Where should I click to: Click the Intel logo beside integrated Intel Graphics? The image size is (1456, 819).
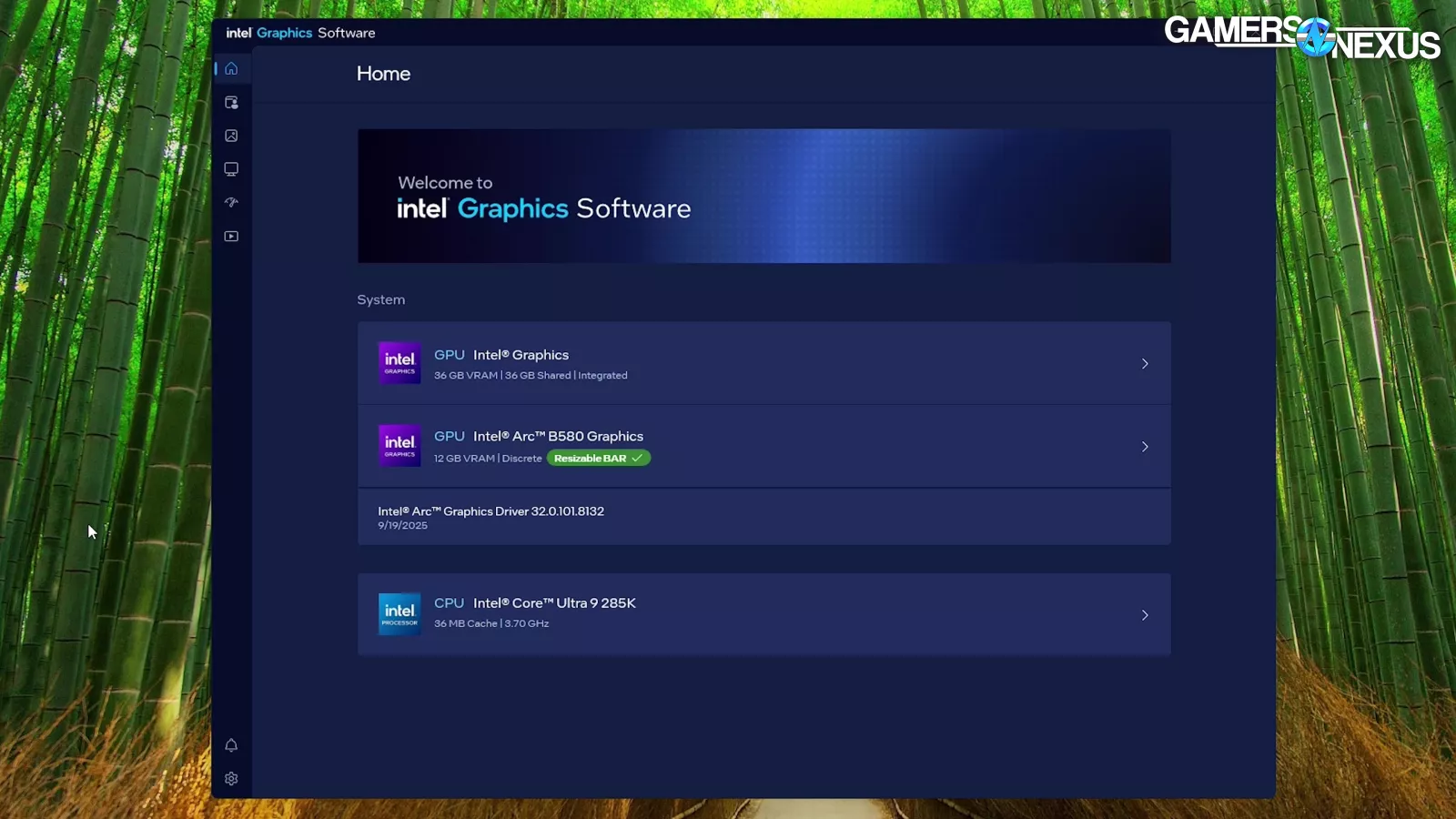pyautogui.click(x=399, y=363)
